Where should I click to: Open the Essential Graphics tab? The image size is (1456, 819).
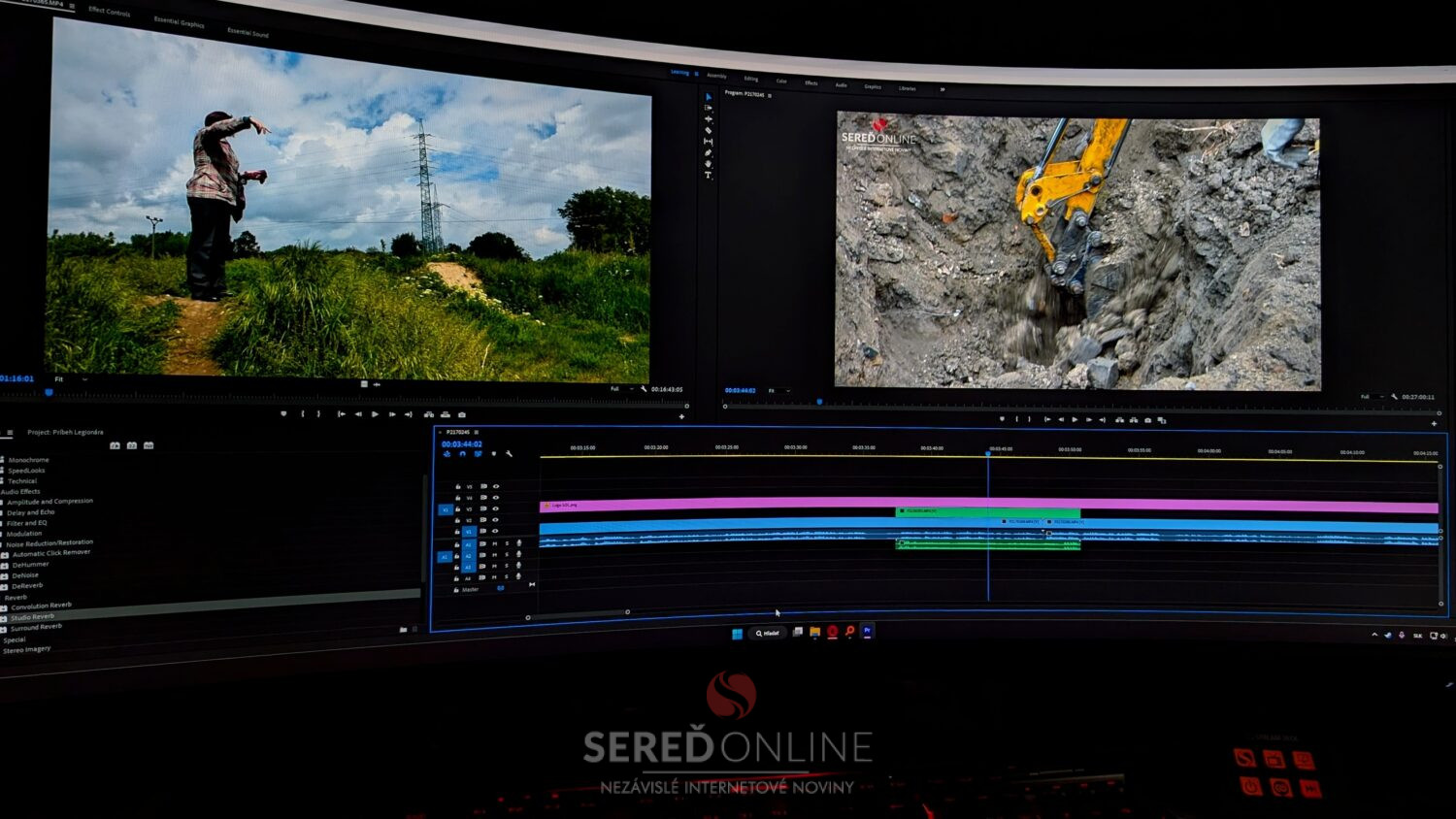(x=179, y=21)
